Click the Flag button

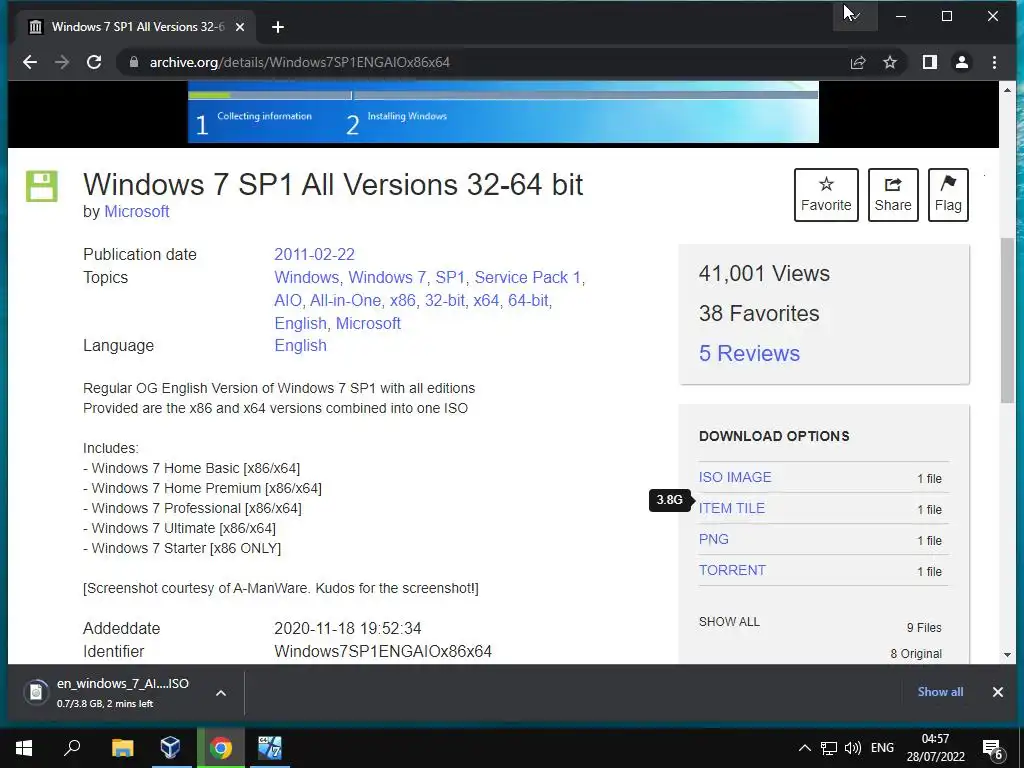coord(948,195)
